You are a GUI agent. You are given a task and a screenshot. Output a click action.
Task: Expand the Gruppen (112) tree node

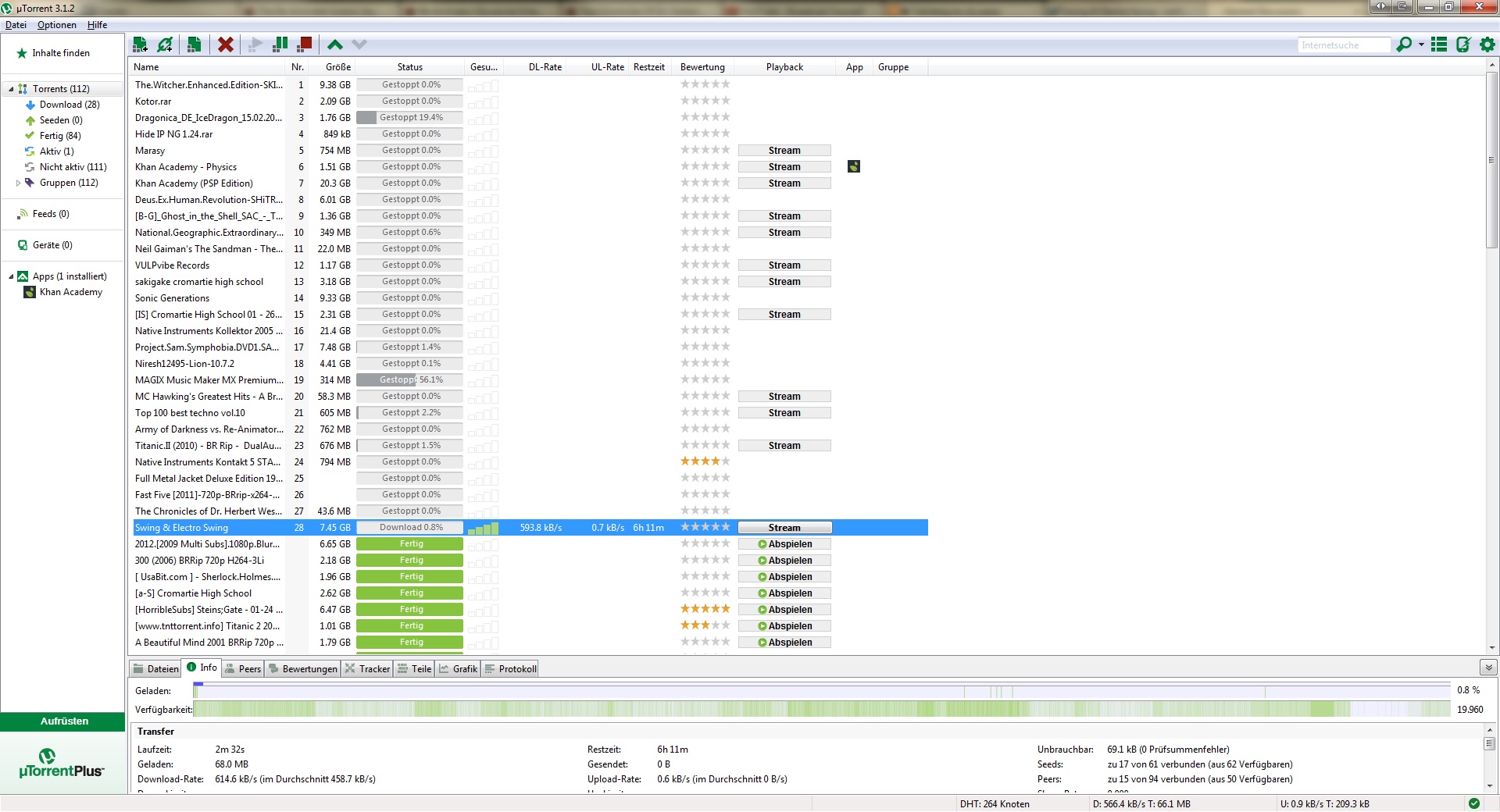point(18,183)
